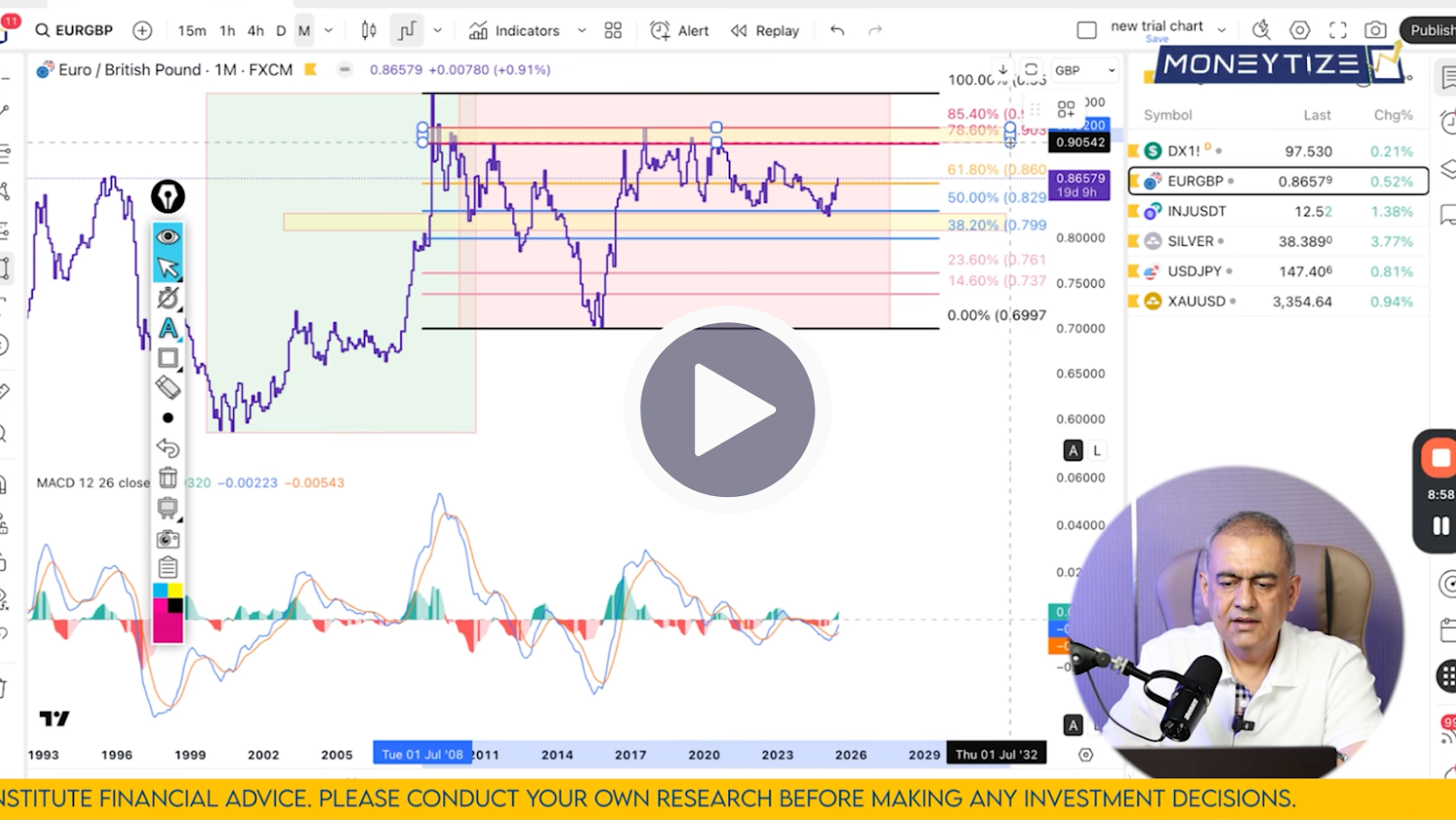
Task: Select the text A tool in annotation toolbar
Action: click(167, 328)
